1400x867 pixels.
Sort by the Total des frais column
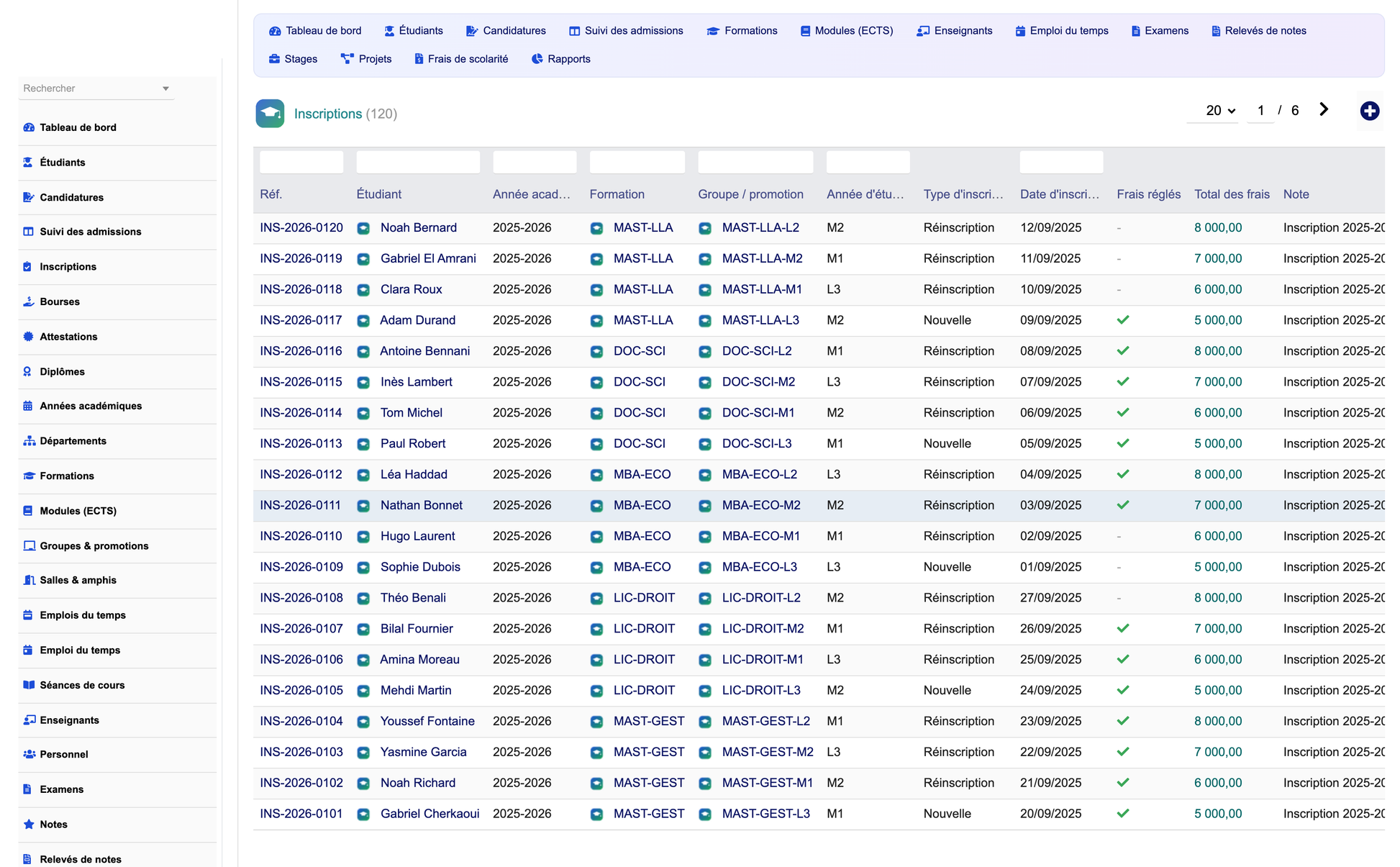pos(1232,194)
